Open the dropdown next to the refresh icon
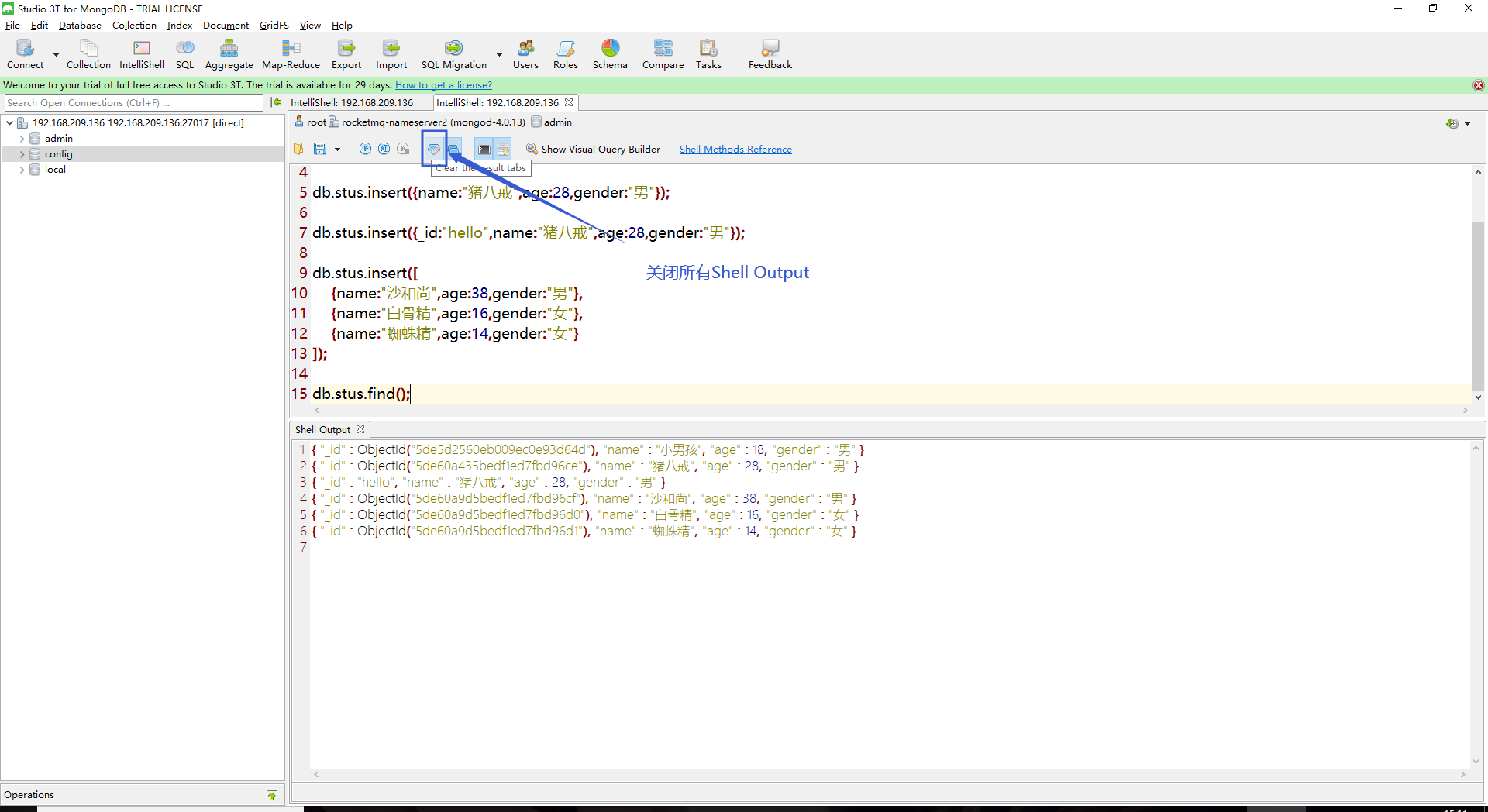 click(1467, 124)
